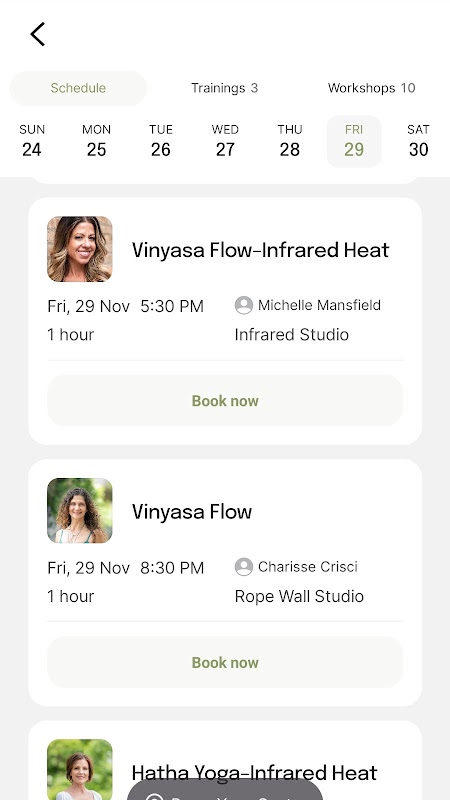Open the Trainings tab
The width and height of the screenshot is (450, 800).
[x=224, y=88]
